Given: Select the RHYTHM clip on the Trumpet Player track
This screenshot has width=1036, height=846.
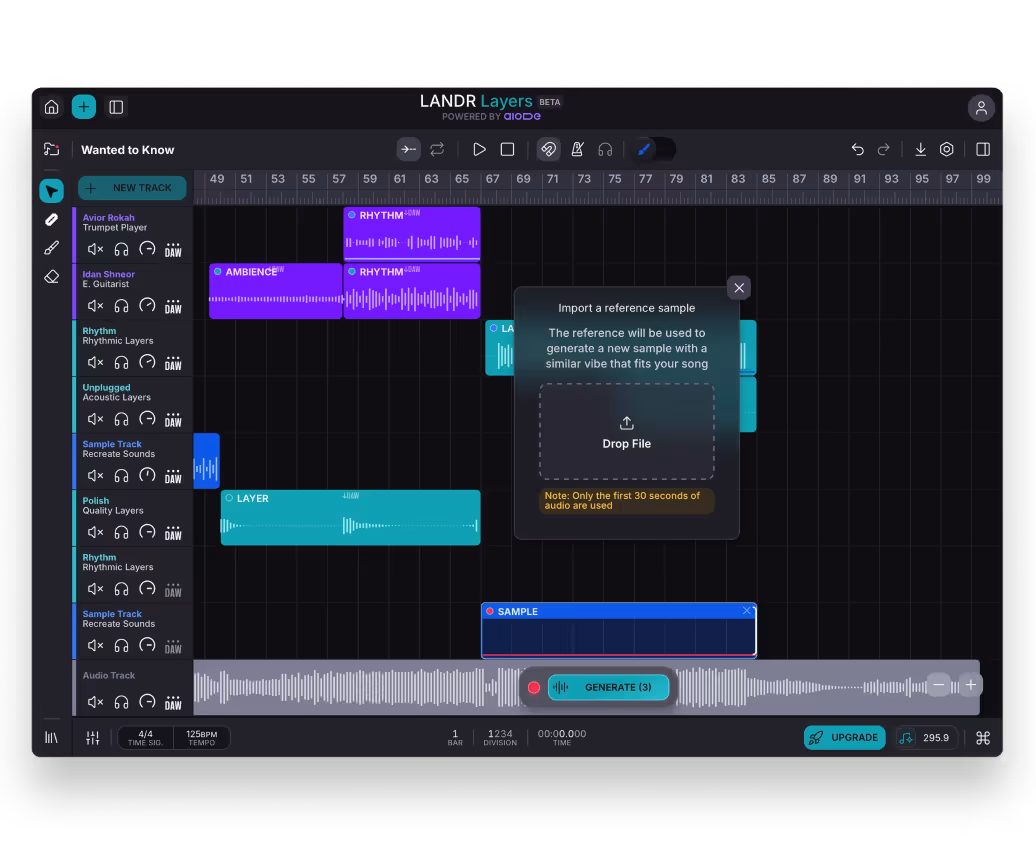Looking at the screenshot, I should click(412, 234).
